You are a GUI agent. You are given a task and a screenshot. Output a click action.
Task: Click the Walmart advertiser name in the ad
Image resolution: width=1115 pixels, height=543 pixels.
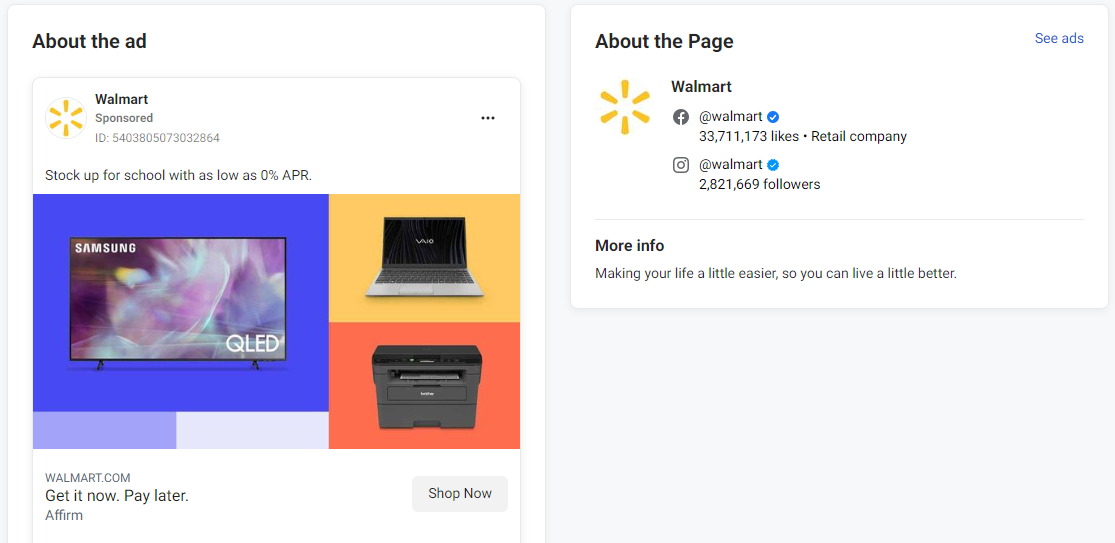point(122,99)
